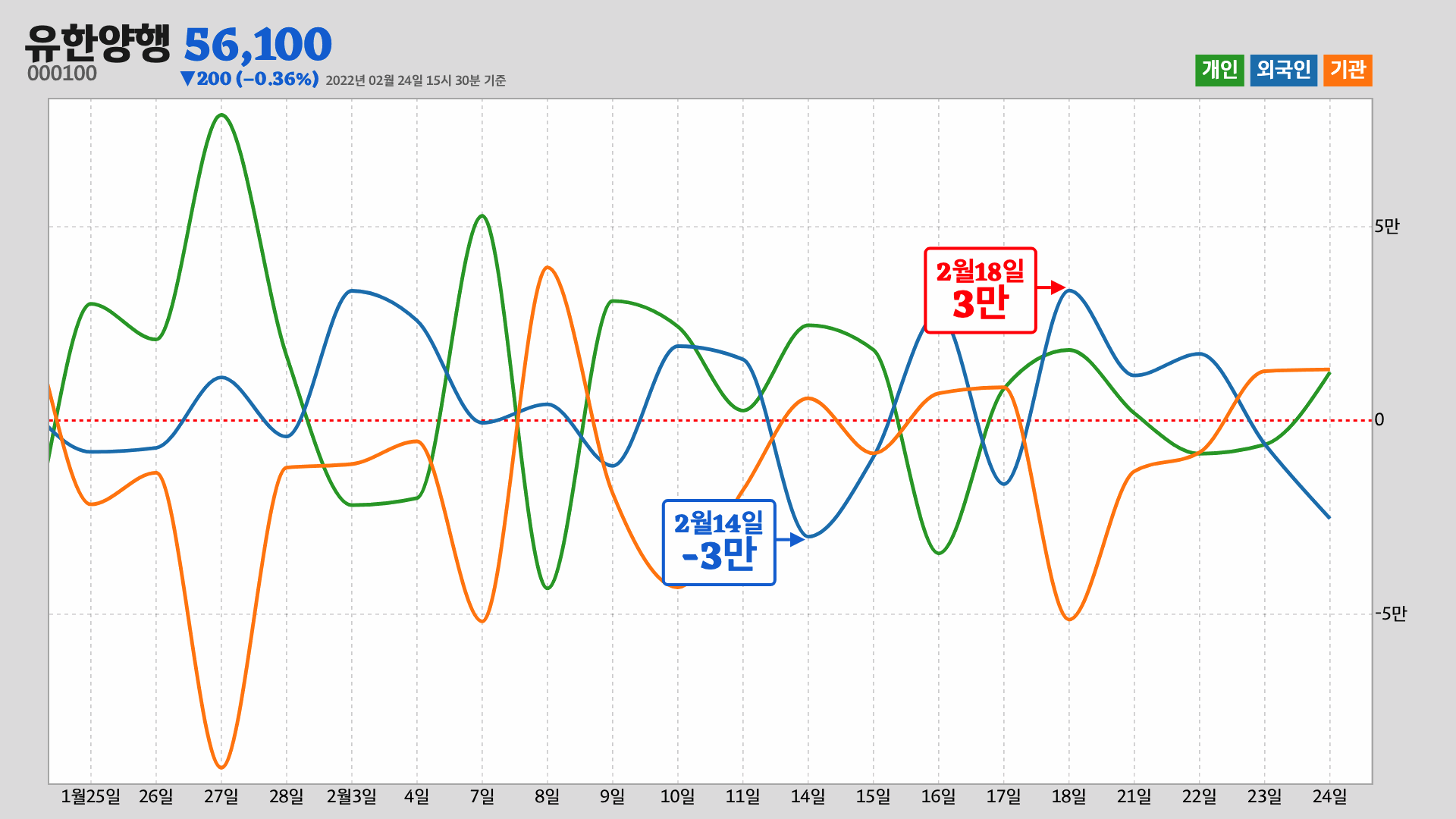Click the blue 외국인 legend badge
Screen dimensions: 1456x819
[1284, 71]
